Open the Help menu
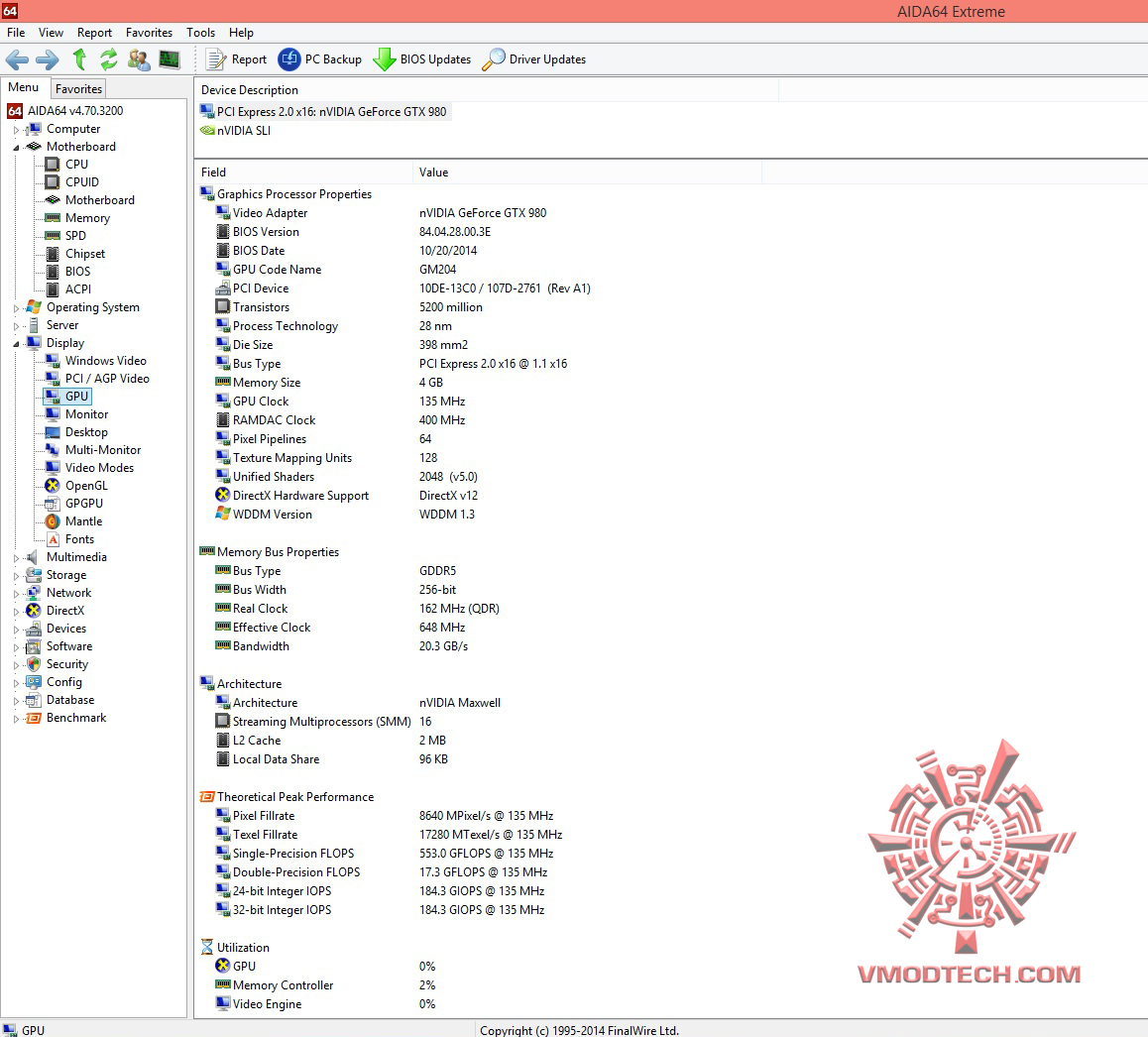Viewport: 1148px width, 1037px height. point(241,33)
